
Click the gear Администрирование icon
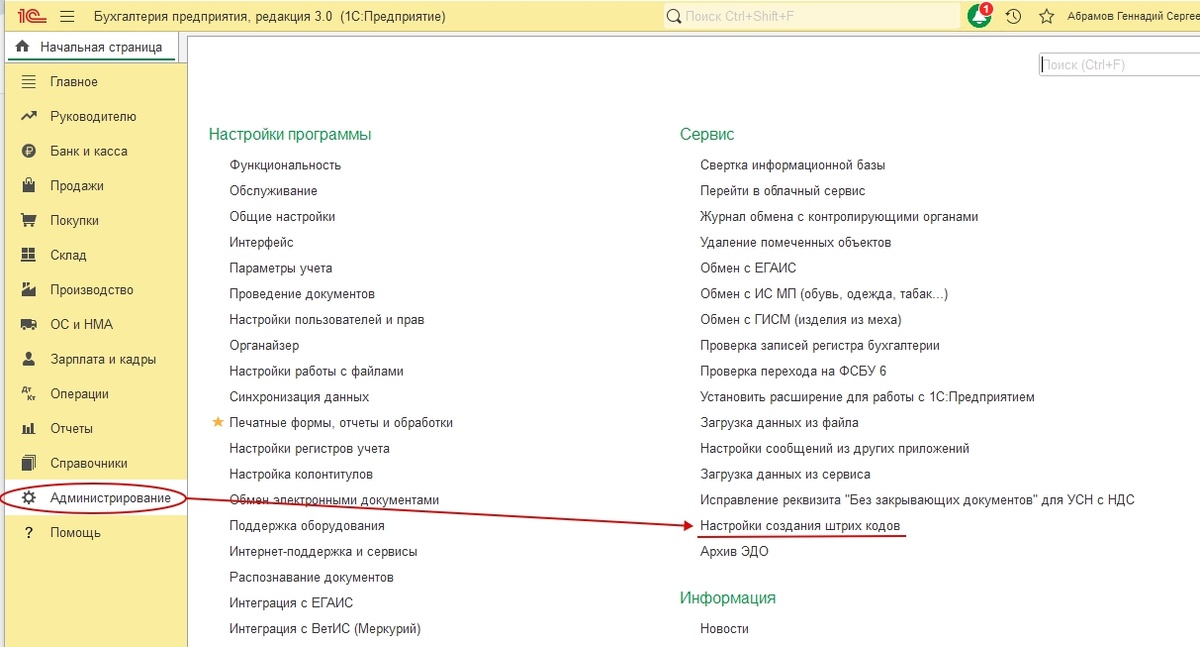[x=29, y=498]
